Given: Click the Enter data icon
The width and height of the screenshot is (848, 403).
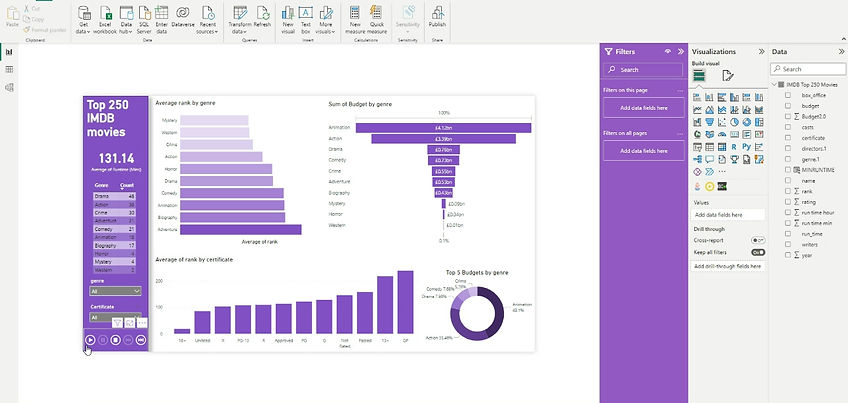Looking at the screenshot, I should (161, 12).
